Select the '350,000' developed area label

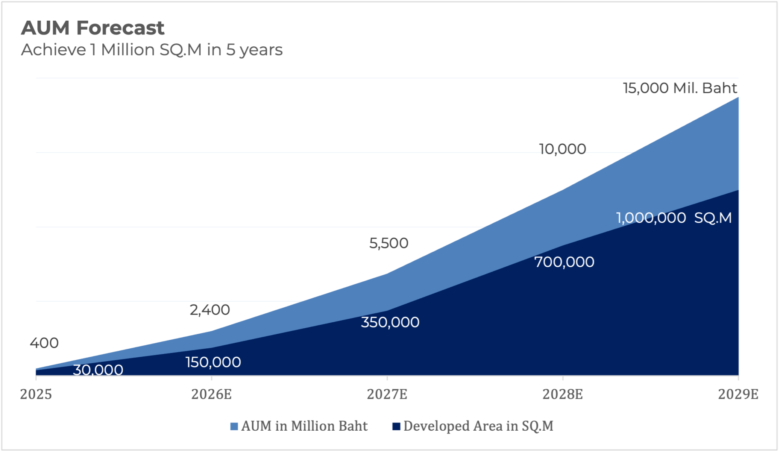[390, 322]
